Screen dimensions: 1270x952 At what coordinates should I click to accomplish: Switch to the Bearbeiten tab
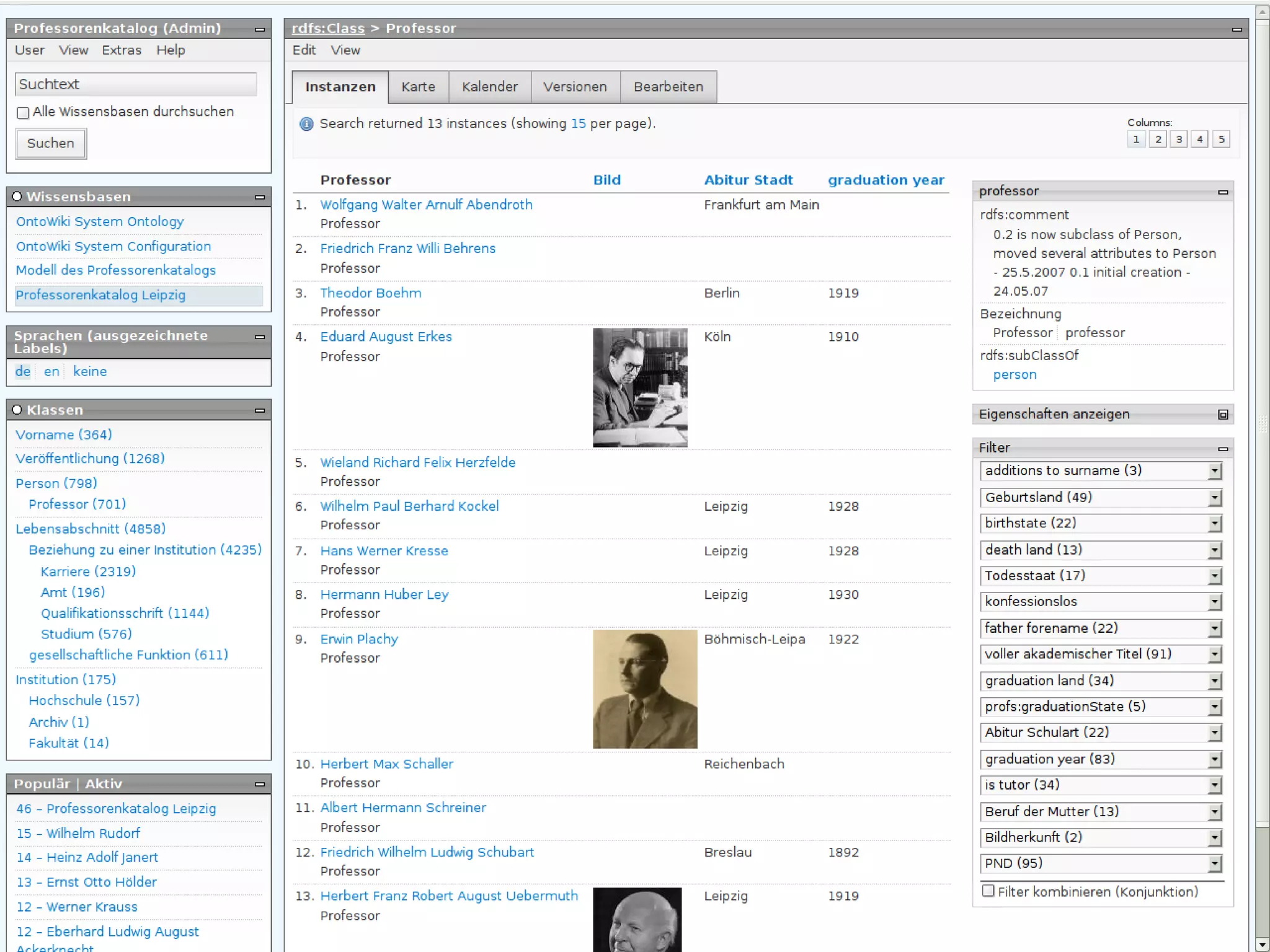[668, 87]
